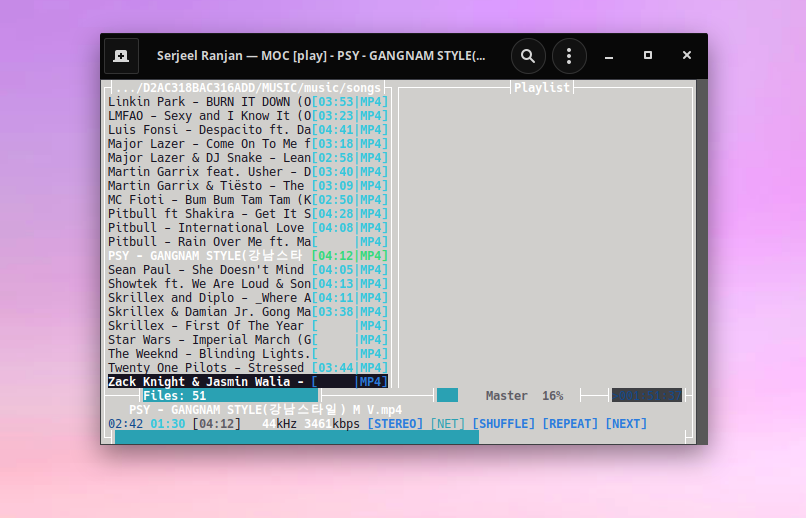
Task: Select Pitbull ft Shakira - Get It S
Action: (x=248, y=214)
